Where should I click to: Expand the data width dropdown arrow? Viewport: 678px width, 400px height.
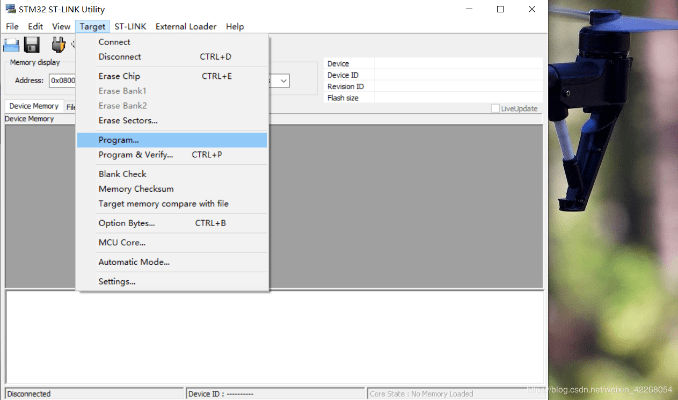pos(284,81)
